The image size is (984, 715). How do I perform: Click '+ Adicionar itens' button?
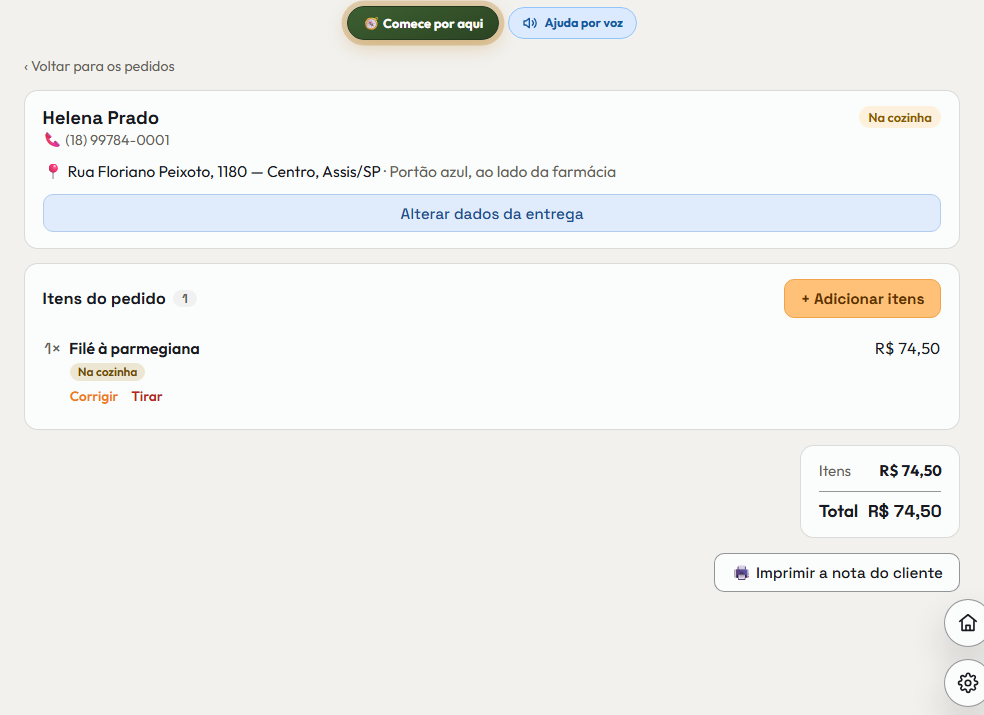click(x=862, y=299)
